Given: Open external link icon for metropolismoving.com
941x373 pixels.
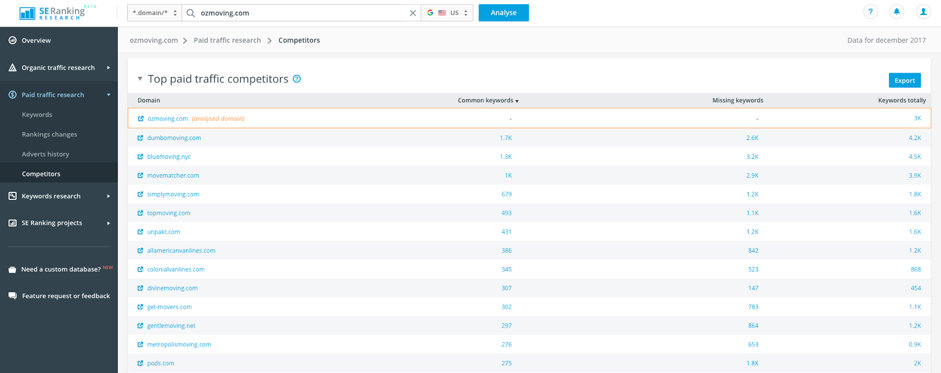Looking at the screenshot, I should (140, 345).
